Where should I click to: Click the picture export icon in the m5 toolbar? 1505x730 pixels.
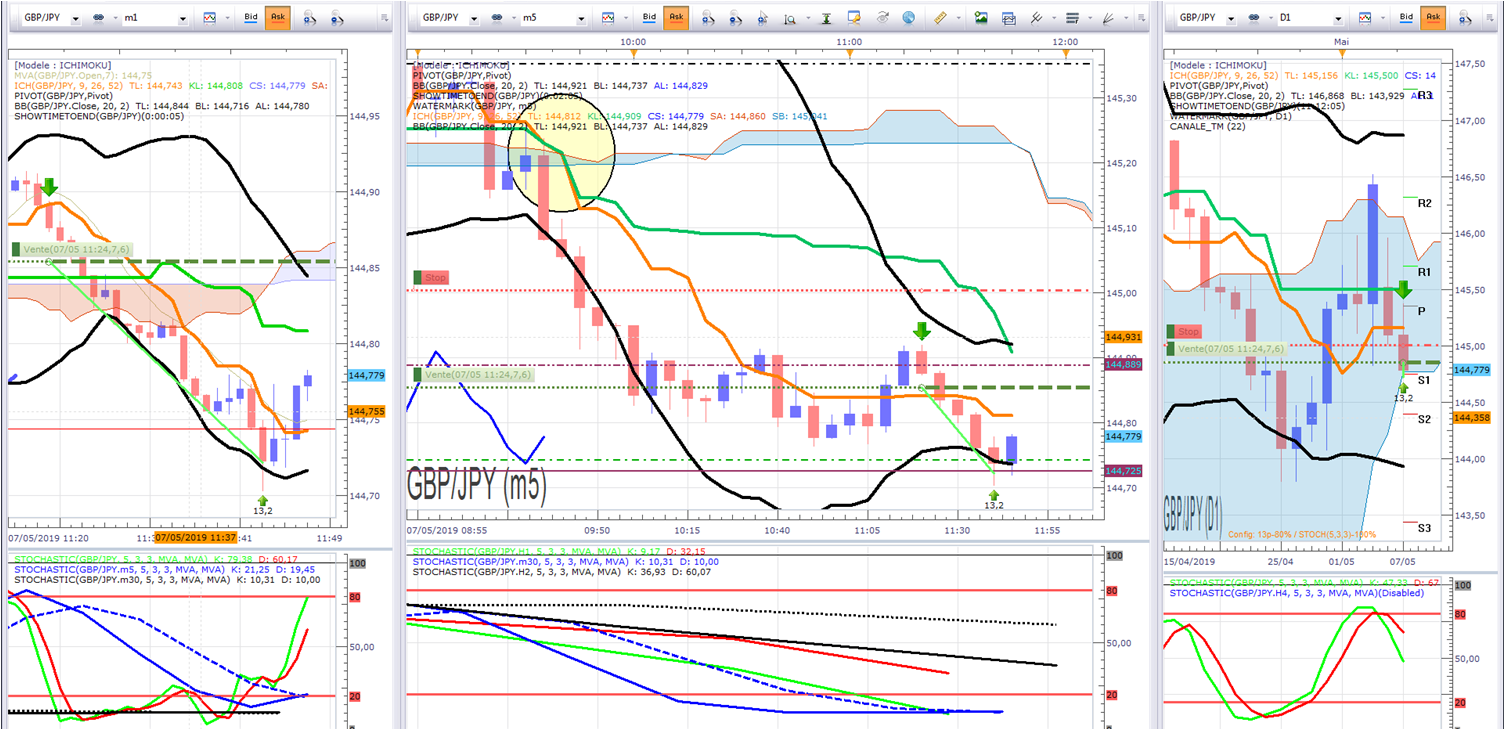click(x=981, y=18)
